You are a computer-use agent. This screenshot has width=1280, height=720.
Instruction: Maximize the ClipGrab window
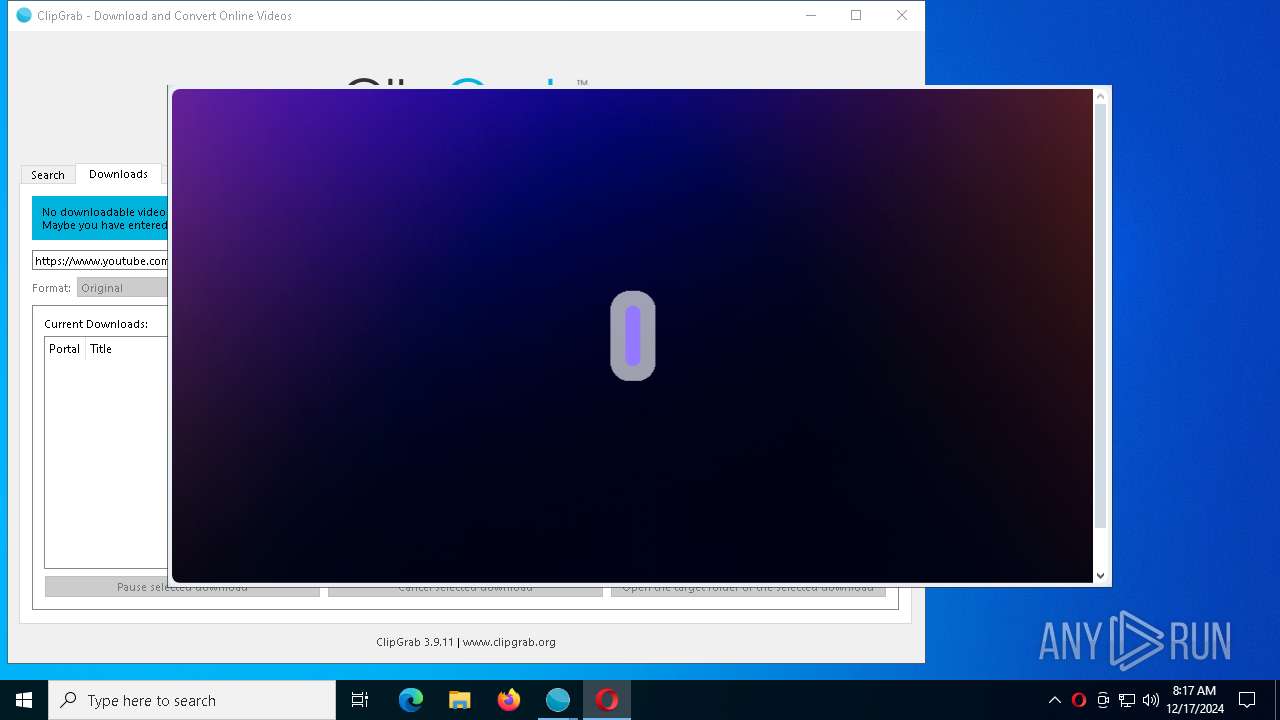click(856, 15)
